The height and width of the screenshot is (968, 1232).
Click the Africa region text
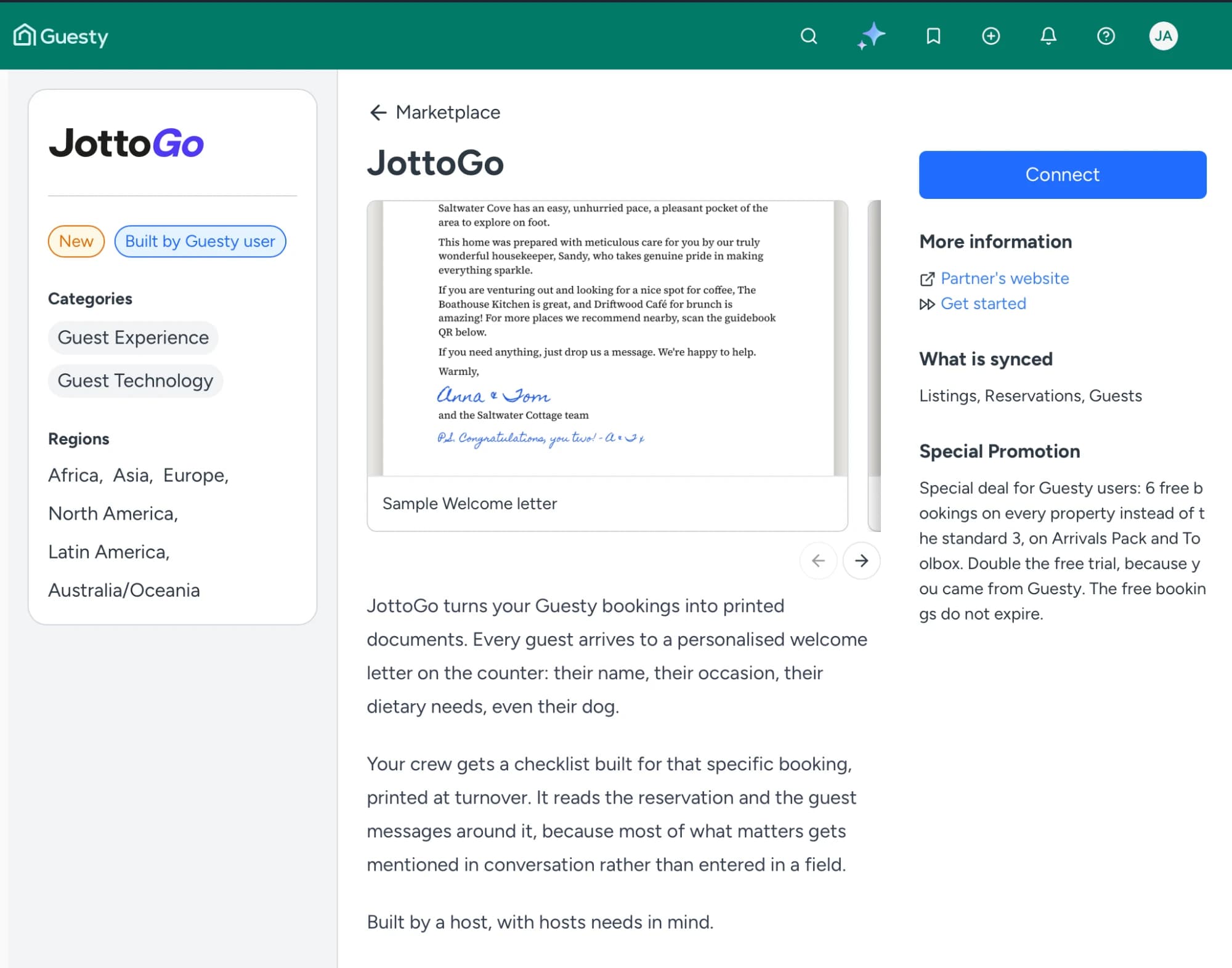pyautogui.click(x=75, y=475)
